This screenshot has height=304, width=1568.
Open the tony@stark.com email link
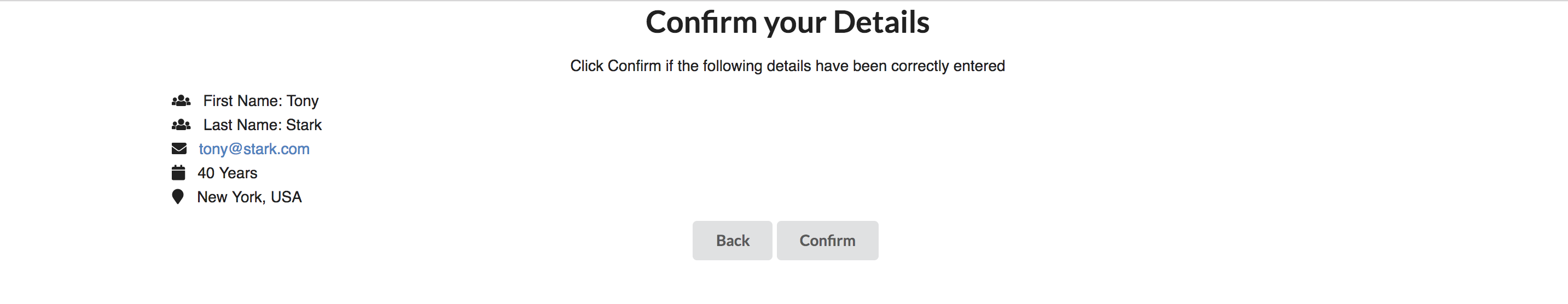pyautogui.click(x=254, y=149)
